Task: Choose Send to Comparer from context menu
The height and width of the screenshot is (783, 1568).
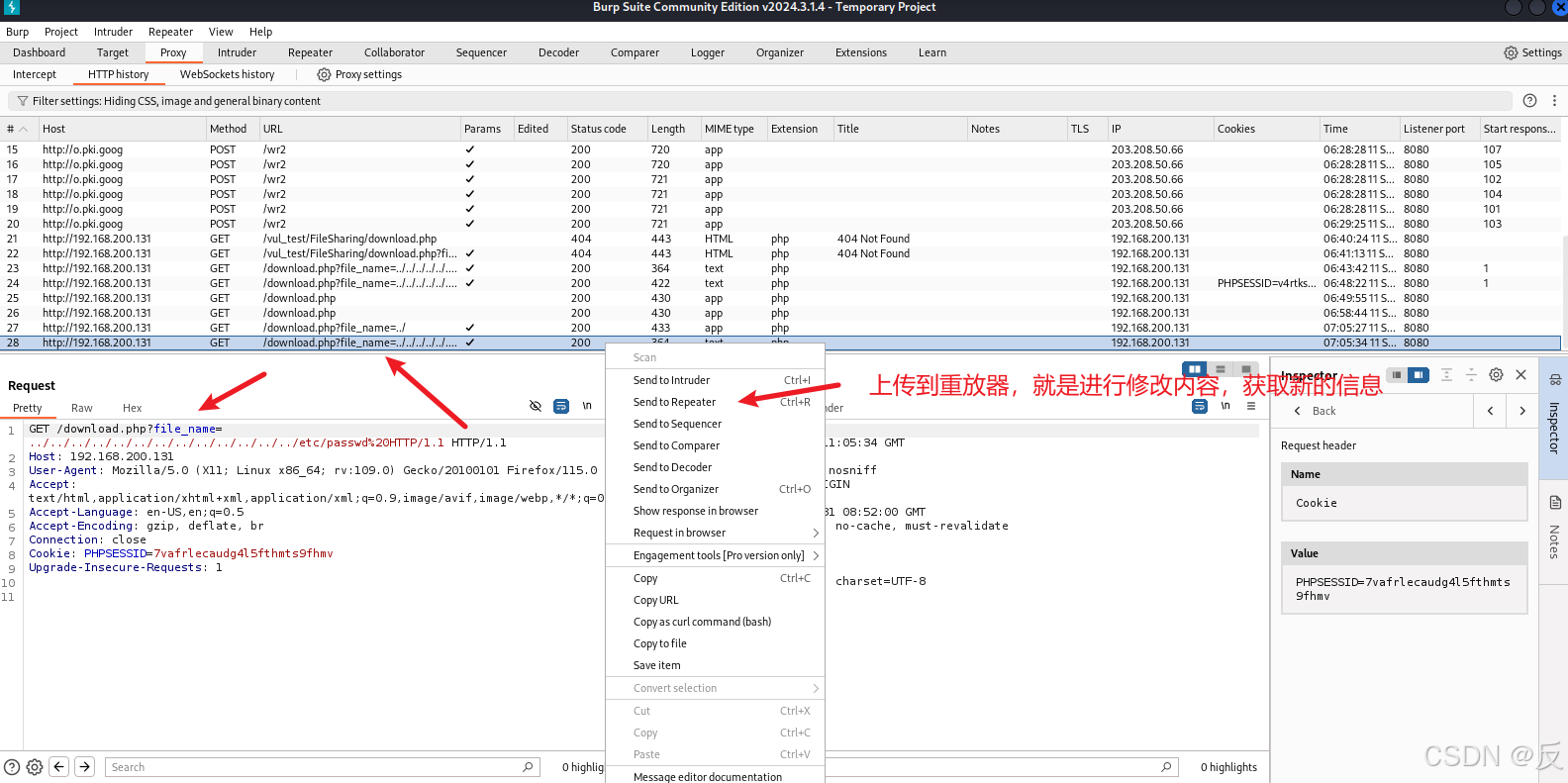Action: 715,445
